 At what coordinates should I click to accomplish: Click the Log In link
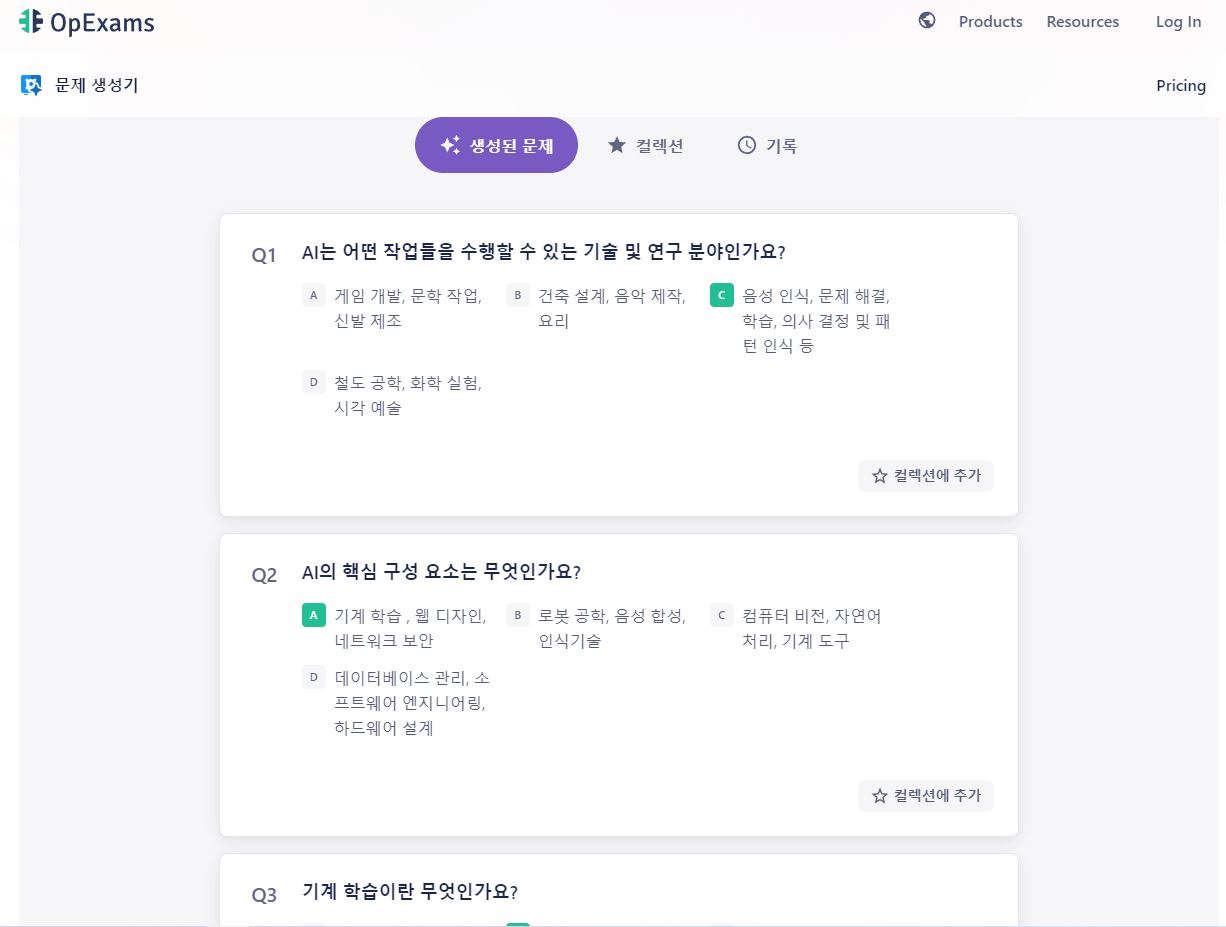(x=1179, y=21)
